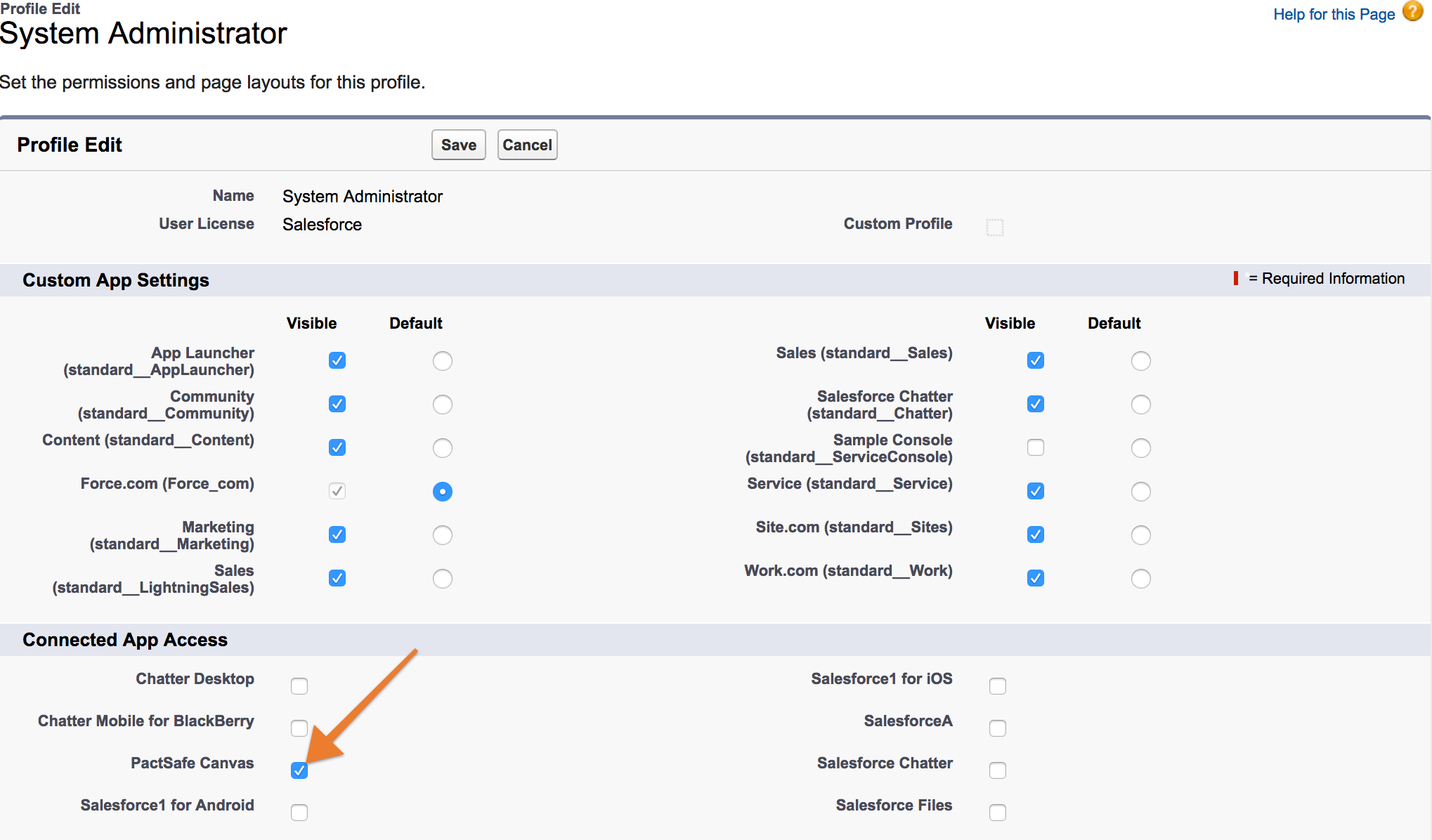Viewport: 1432px width, 840px height.
Task: Uncheck Community visible checkbox
Action: (x=337, y=404)
